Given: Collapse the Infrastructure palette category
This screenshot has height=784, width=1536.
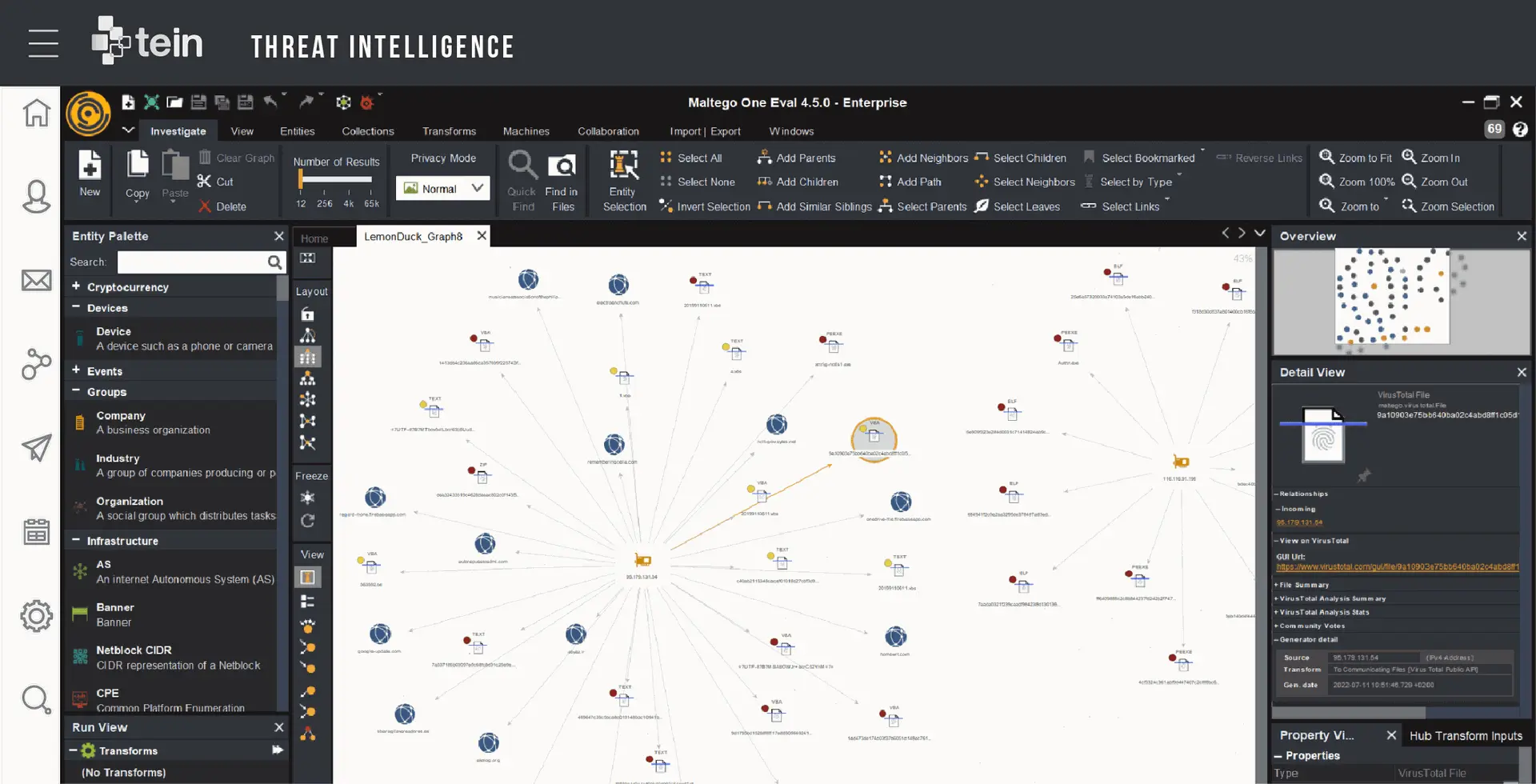Looking at the screenshot, I should pyautogui.click(x=76, y=541).
